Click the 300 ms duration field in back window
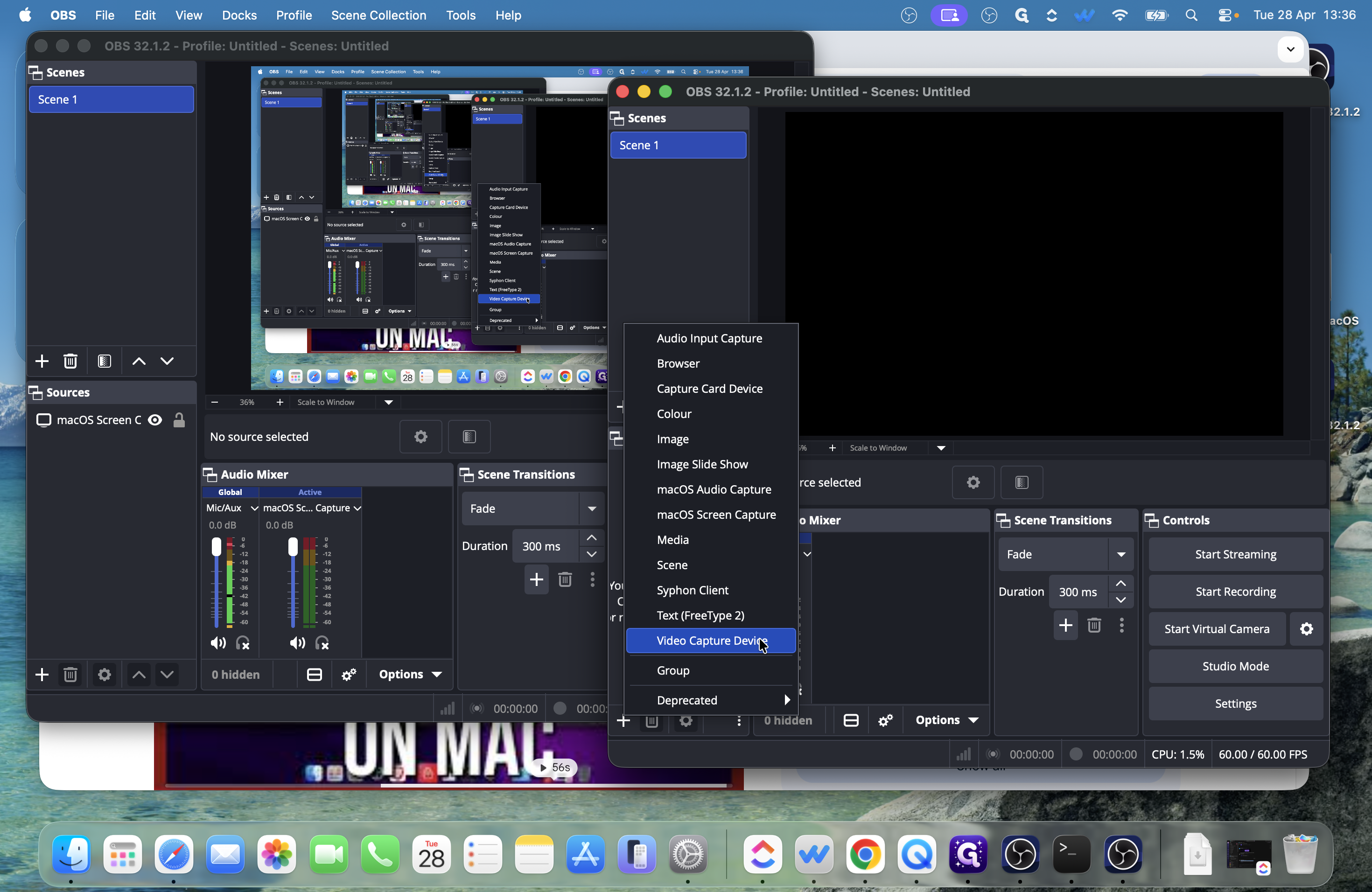1372x892 pixels. pyautogui.click(x=546, y=546)
